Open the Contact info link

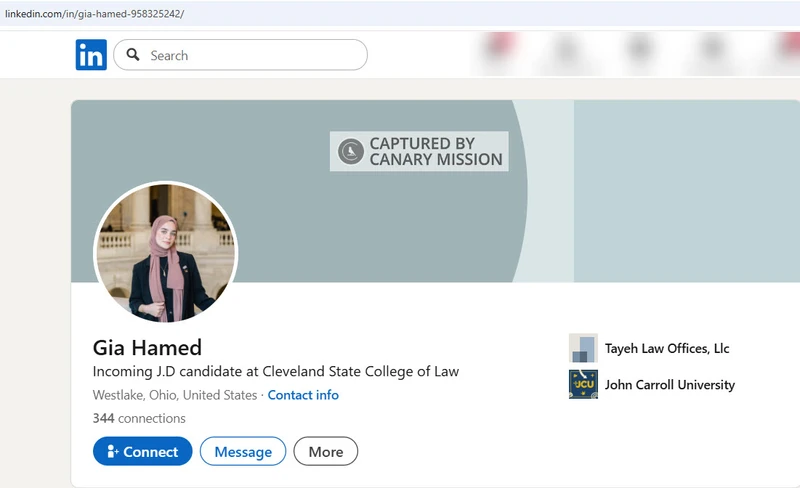click(x=303, y=395)
